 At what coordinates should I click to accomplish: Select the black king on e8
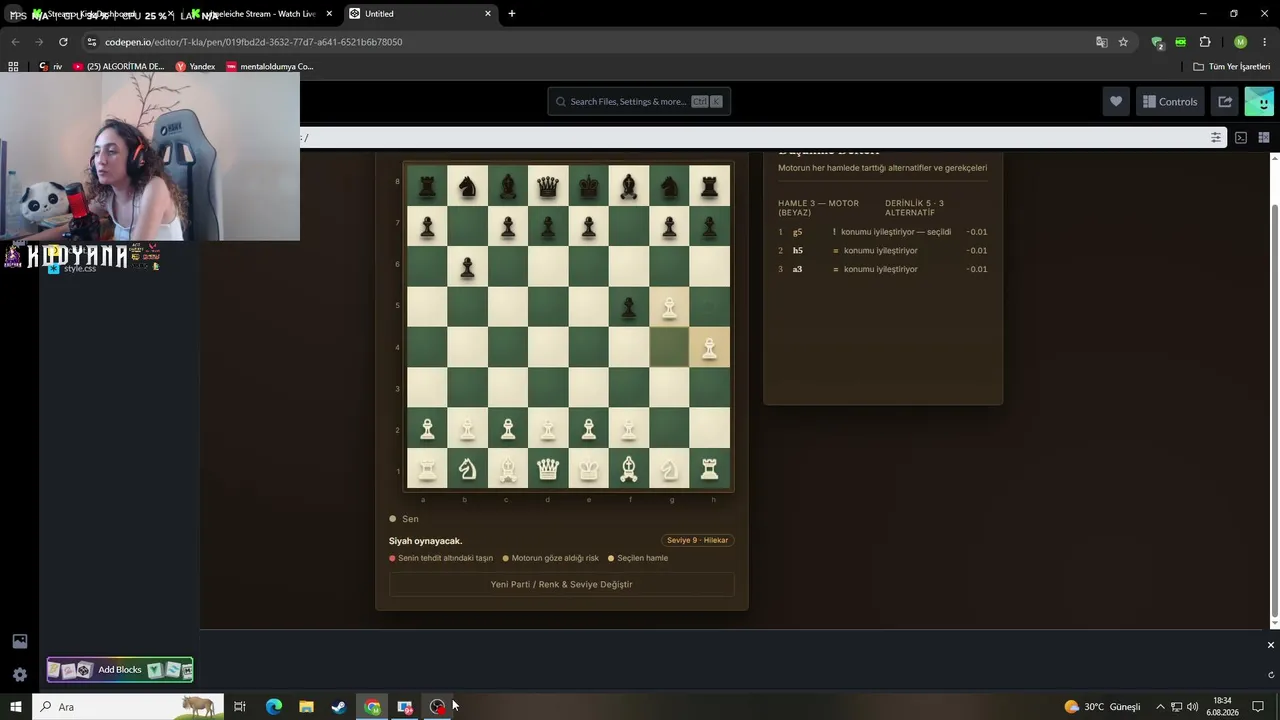[x=588, y=186]
